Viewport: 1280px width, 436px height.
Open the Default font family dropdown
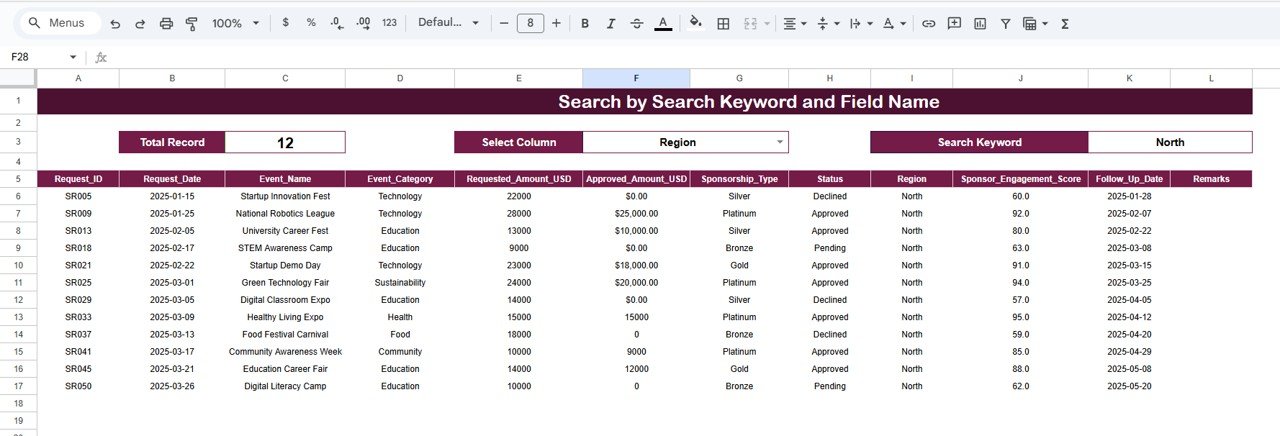[x=448, y=23]
